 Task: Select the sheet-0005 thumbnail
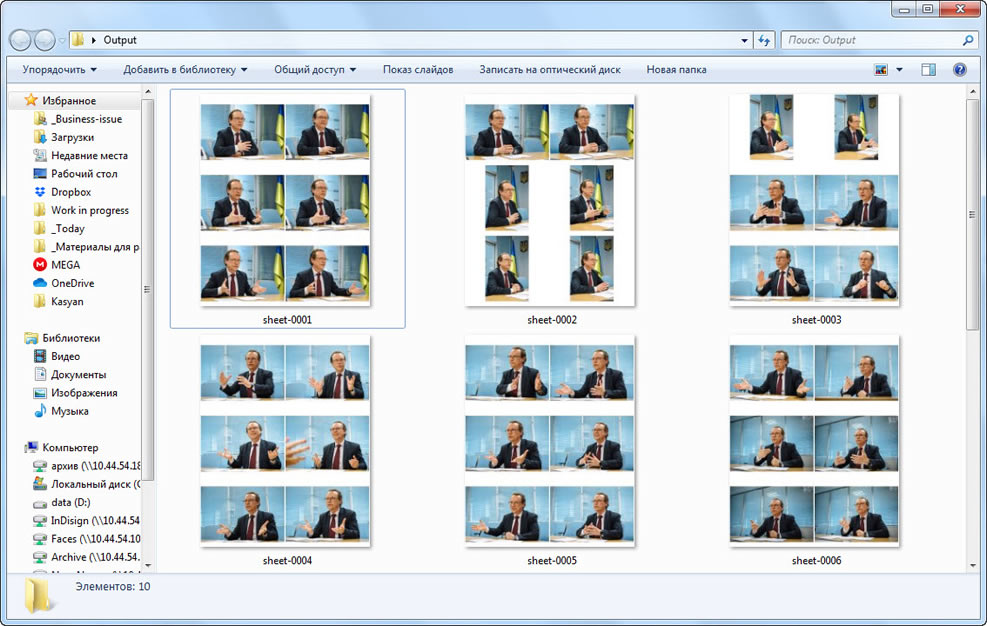pyautogui.click(x=550, y=441)
